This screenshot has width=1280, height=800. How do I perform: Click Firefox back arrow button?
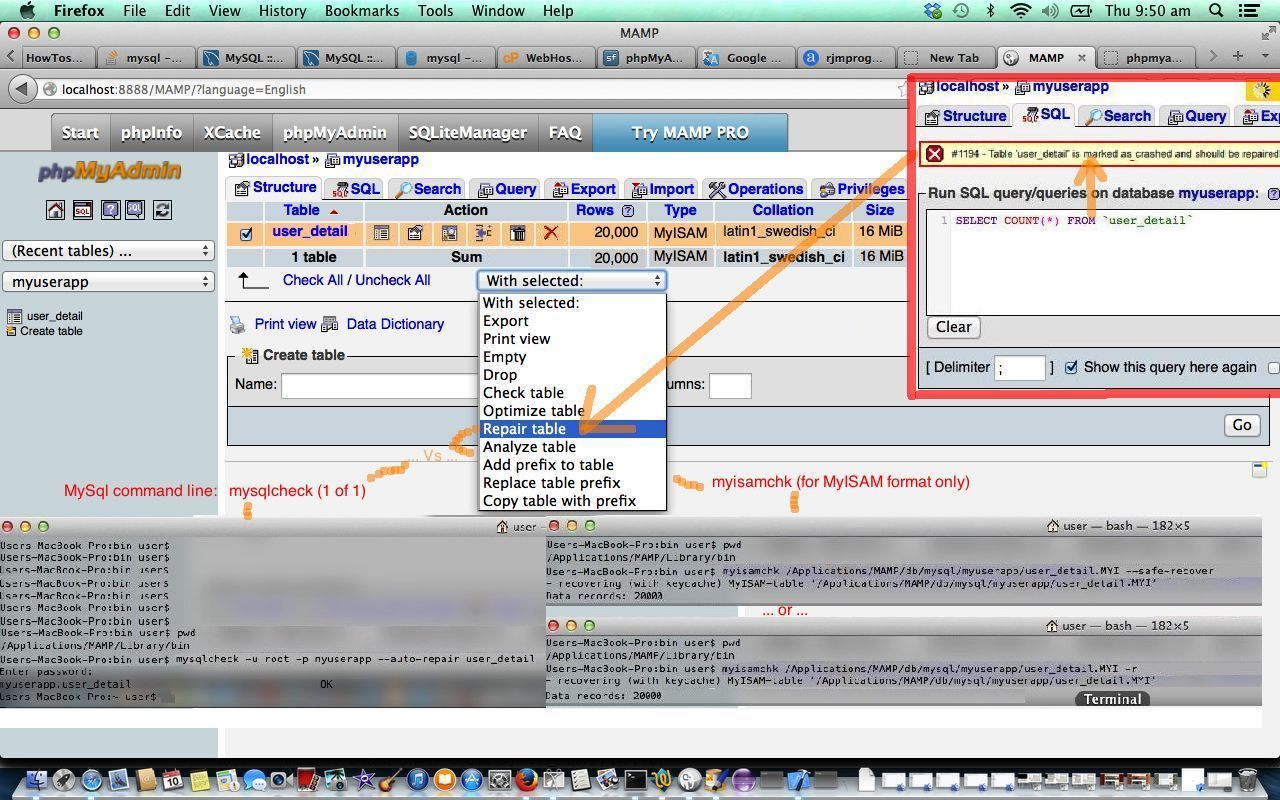click(x=22, y=89)
